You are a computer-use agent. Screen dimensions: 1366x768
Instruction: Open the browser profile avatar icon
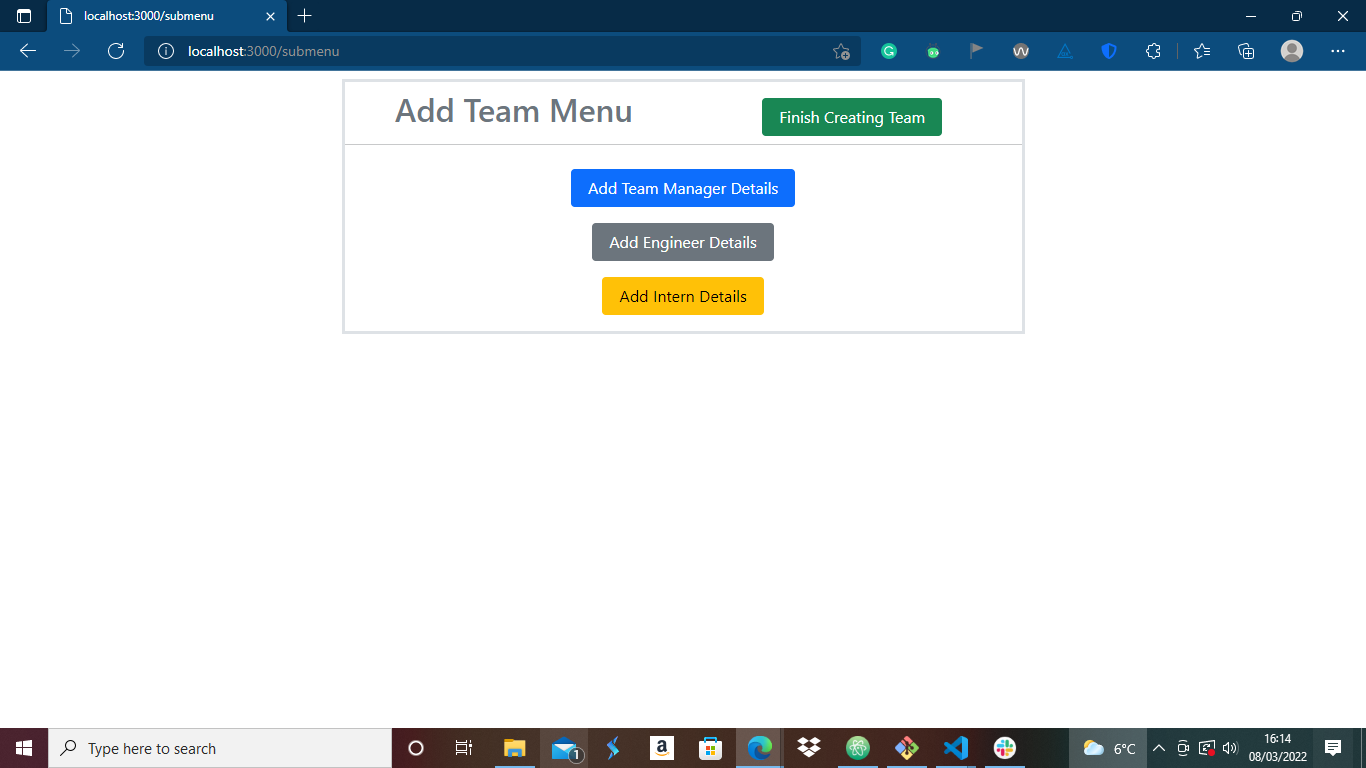point(1291,51)
